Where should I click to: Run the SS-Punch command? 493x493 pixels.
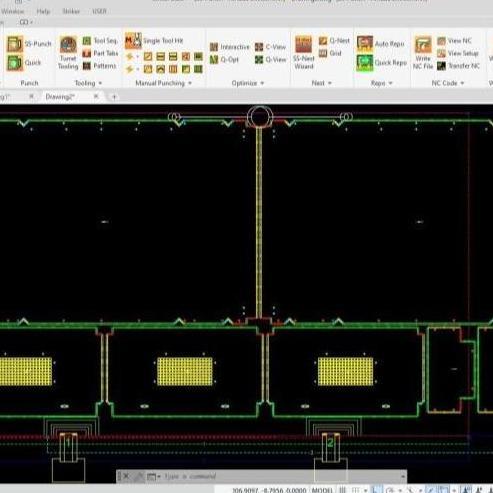(29, 44)
